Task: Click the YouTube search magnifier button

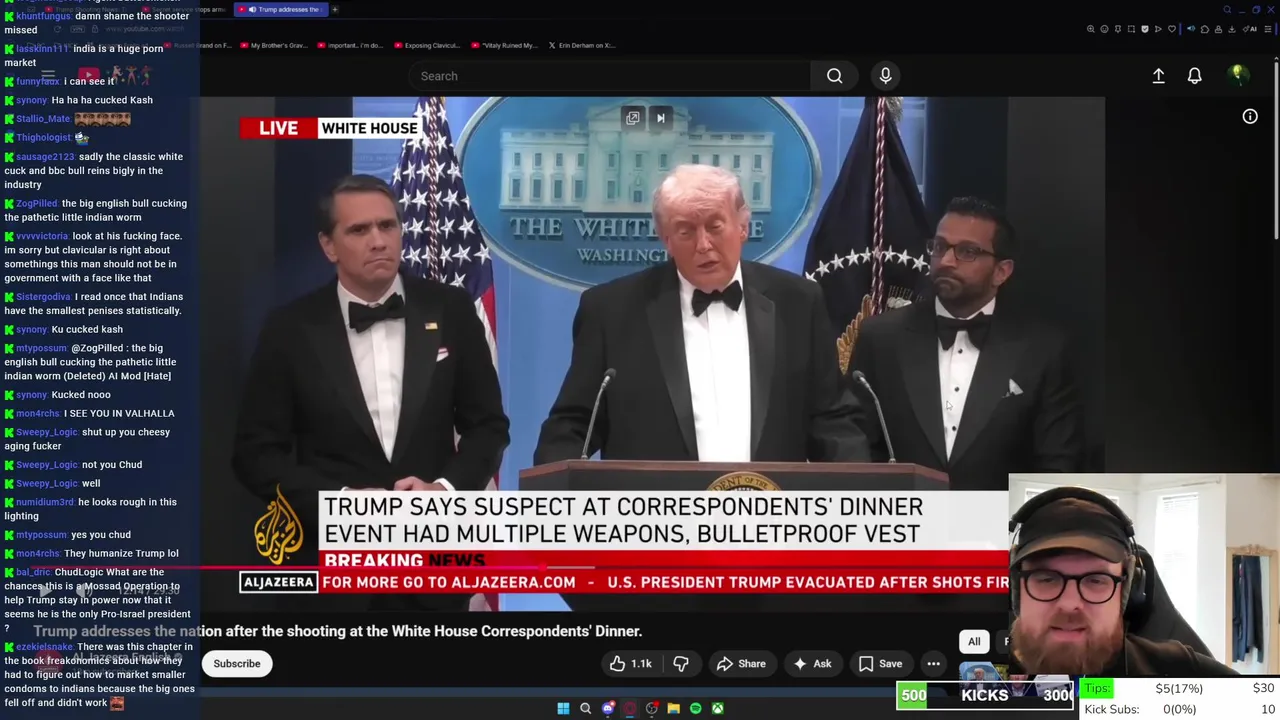Action: (834, 76)
